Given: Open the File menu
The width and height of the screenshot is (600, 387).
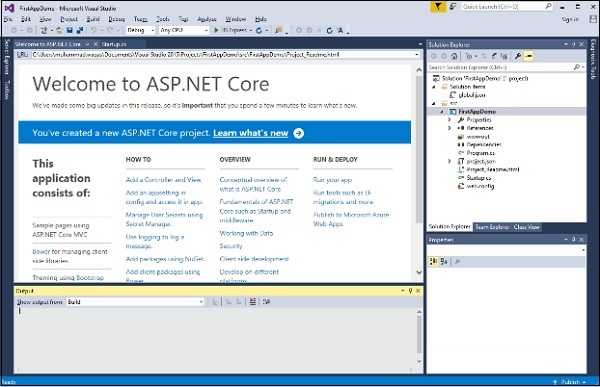Looking at the screenshot, I should [8, 19].
